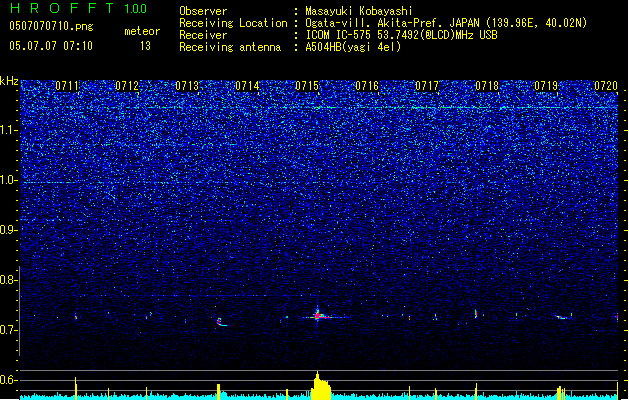Click the 0.9 frequency axis label

click(8, 230)
